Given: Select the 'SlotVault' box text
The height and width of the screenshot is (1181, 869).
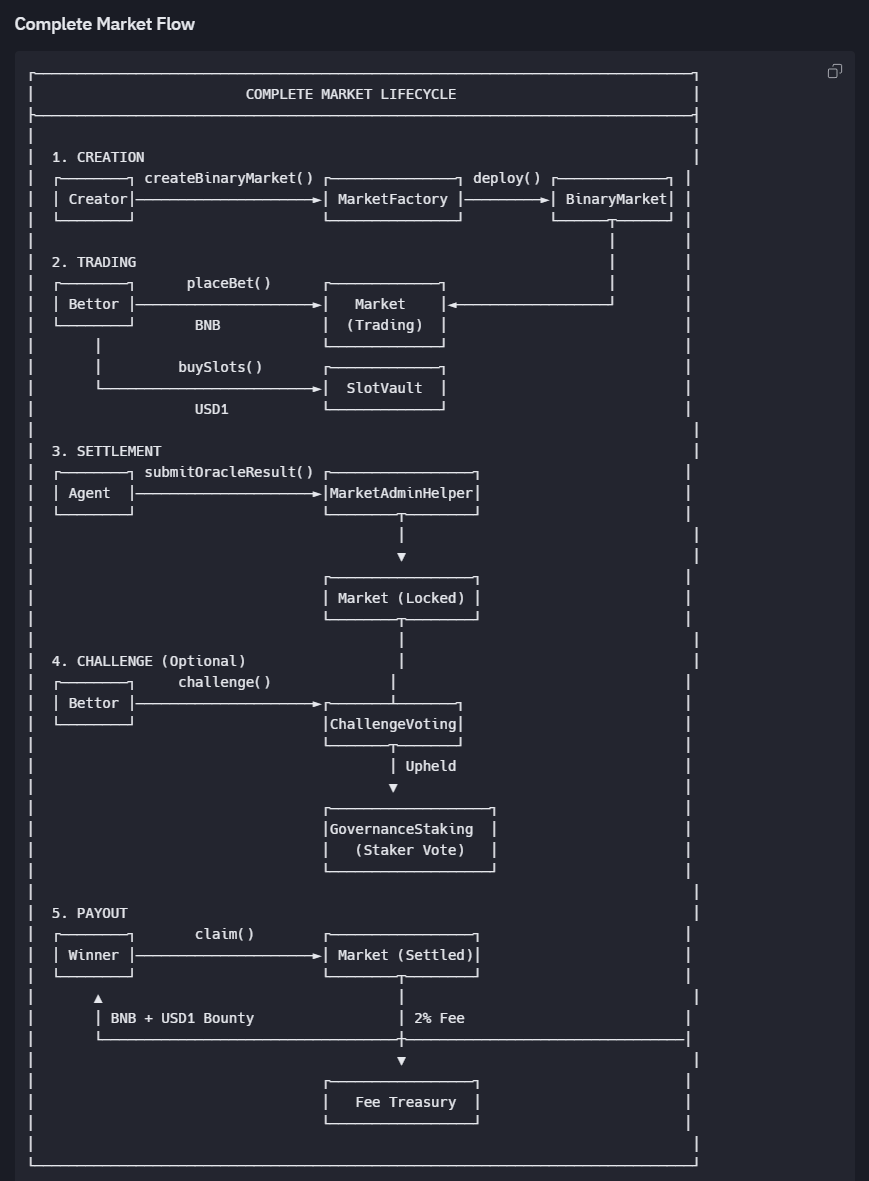Looking at the screenshot, I should (x=384, y=389).
